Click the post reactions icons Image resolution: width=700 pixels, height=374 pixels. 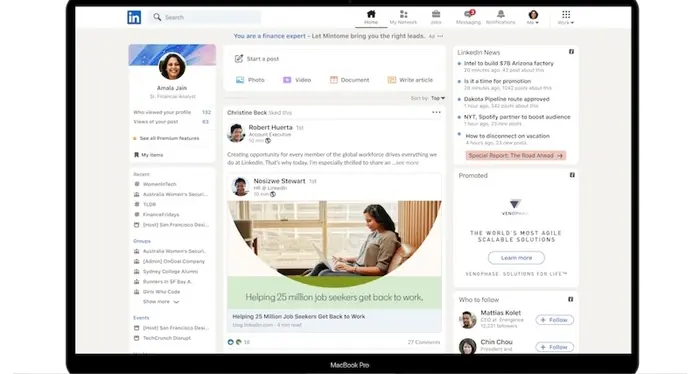point(234,342)
